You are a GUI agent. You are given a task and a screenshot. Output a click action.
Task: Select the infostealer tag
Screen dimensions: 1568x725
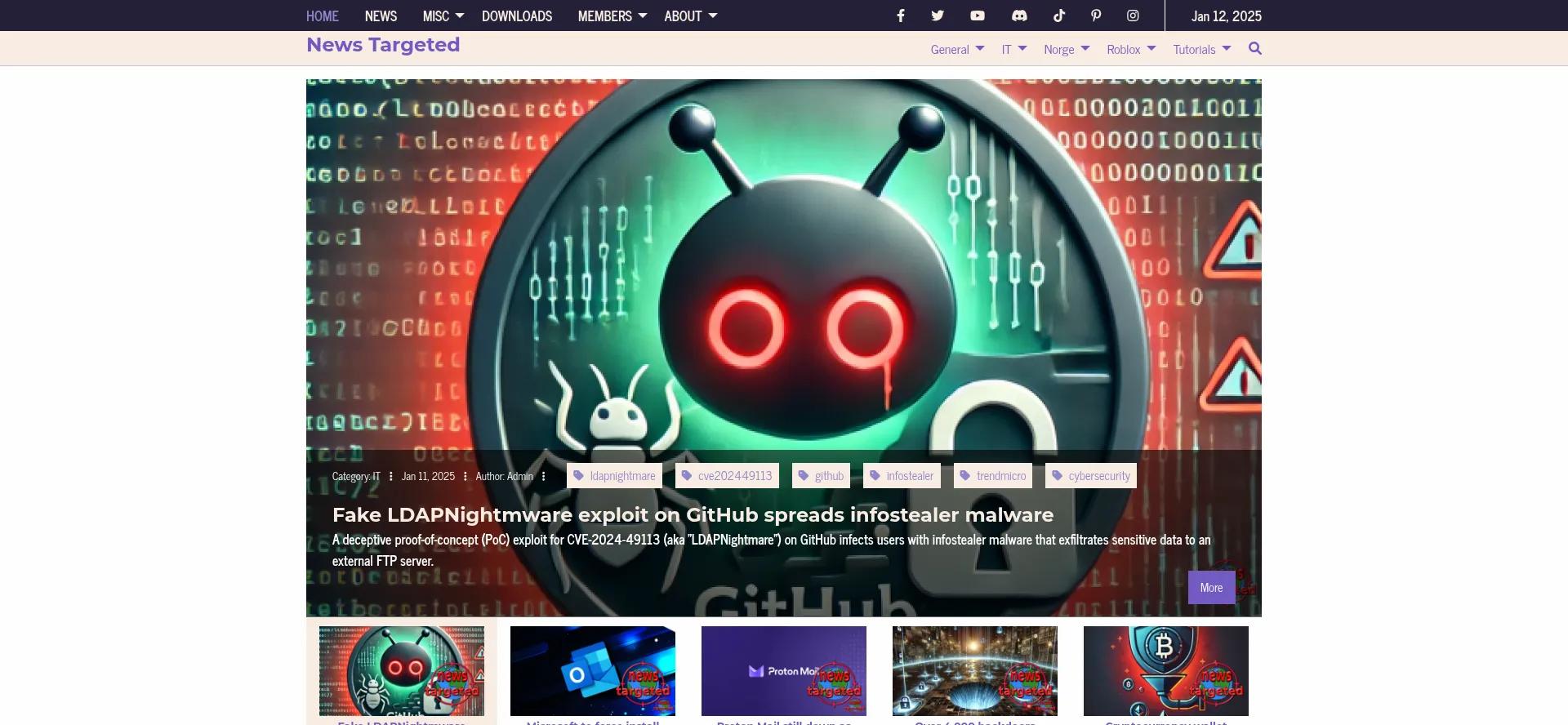click(902, 476)
